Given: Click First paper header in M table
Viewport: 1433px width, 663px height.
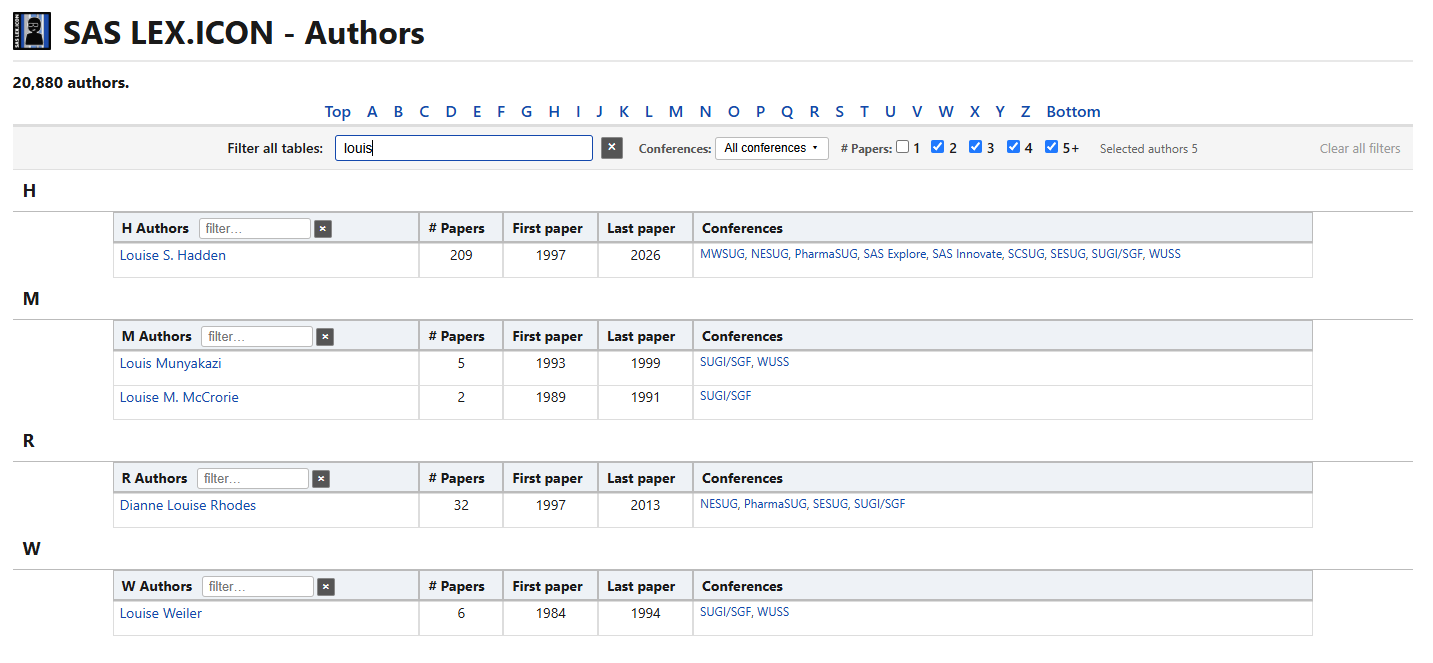Looking at the screenshot, I should pos(548,337).
